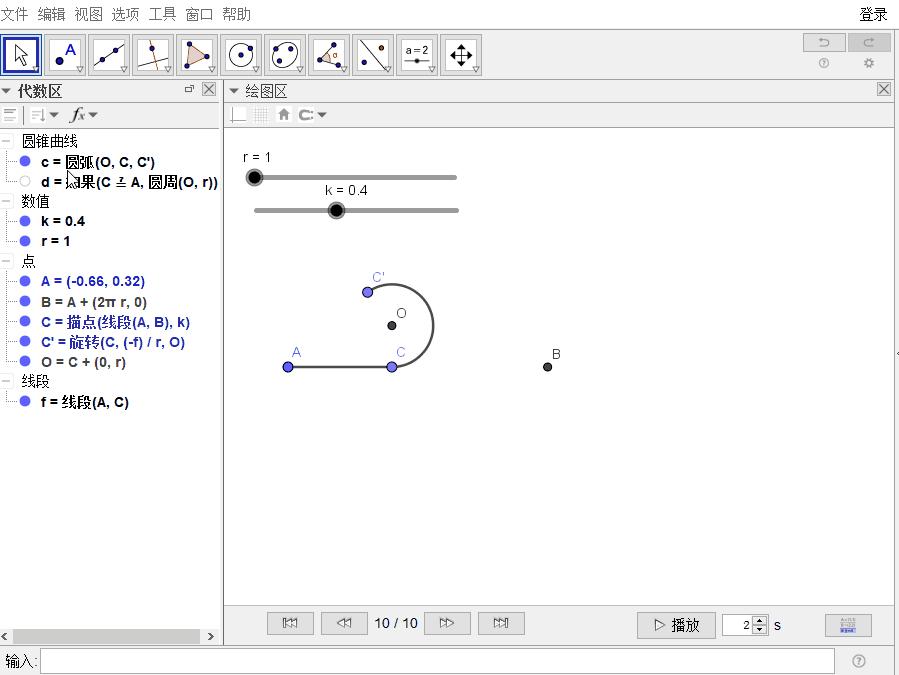Collapse the 点 group in algebra view

7,261
